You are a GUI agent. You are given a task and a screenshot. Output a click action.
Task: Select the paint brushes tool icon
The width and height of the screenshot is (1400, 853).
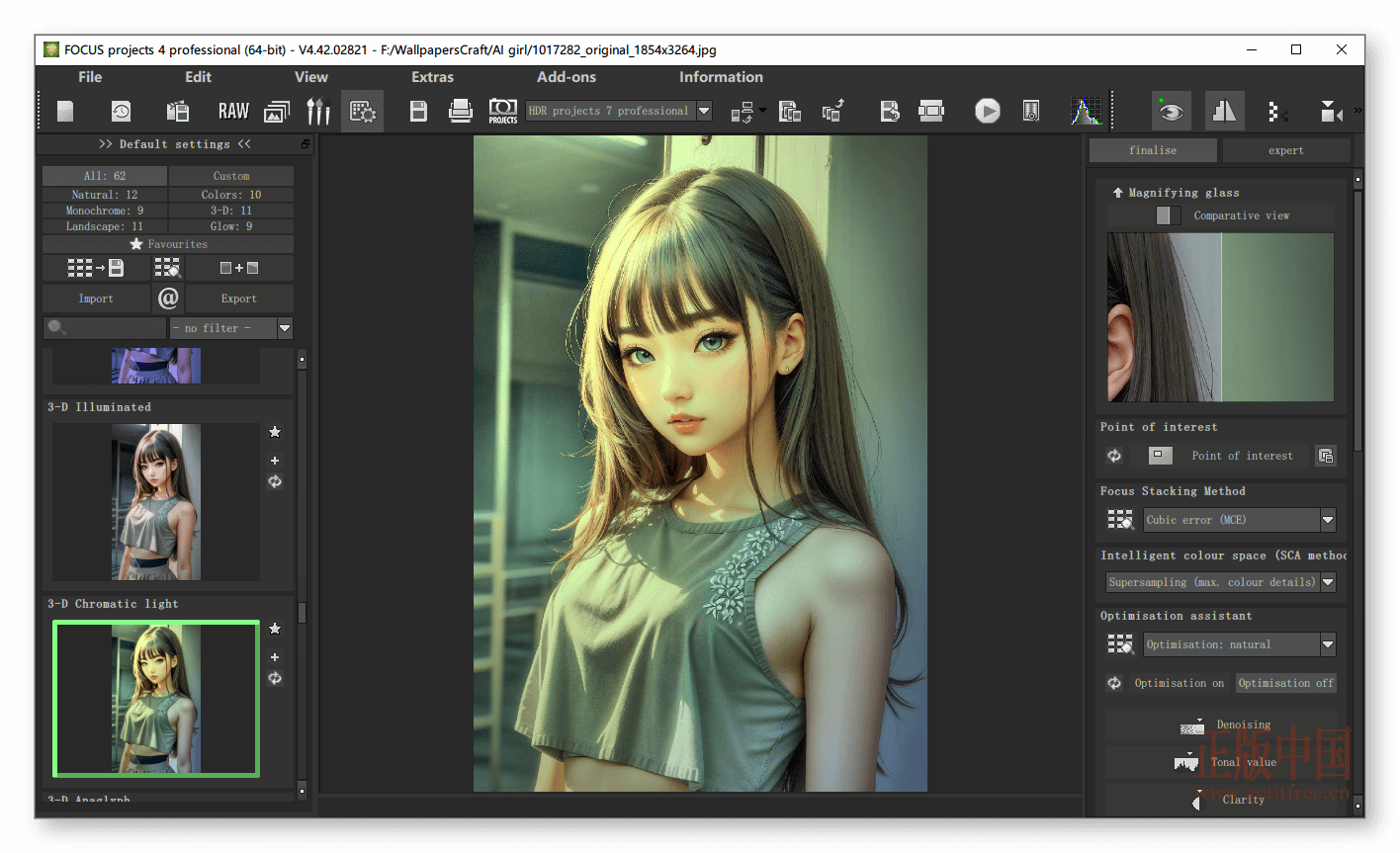(x=318, y=111)
